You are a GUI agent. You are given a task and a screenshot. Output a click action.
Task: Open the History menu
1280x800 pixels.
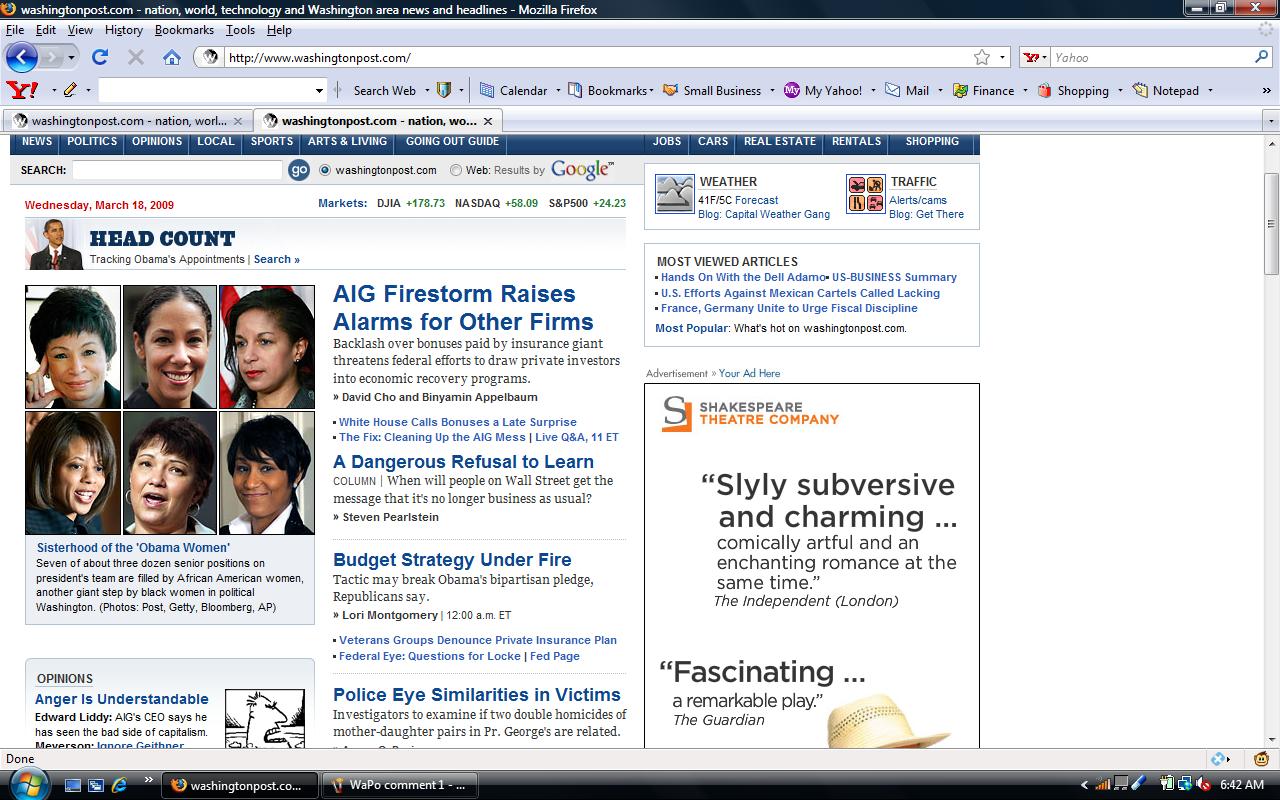123,30
